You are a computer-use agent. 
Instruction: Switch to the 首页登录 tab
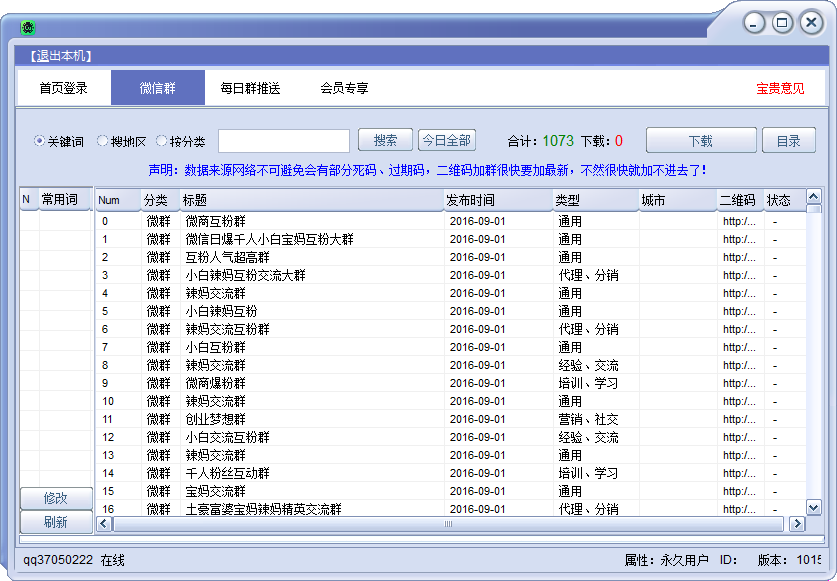pyautogui.click(x=63, y=88)
